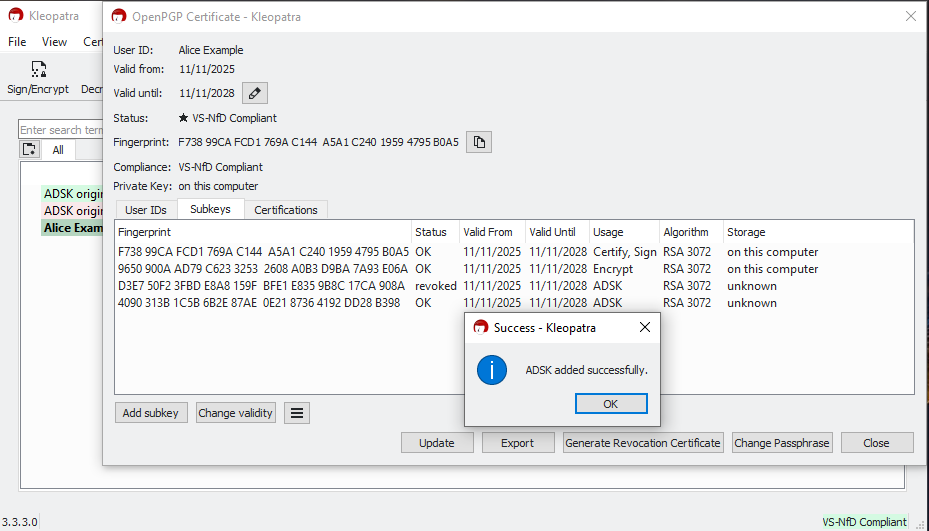
Task: Select the All tab in main Kleopatra window
Action: point(58,150)
